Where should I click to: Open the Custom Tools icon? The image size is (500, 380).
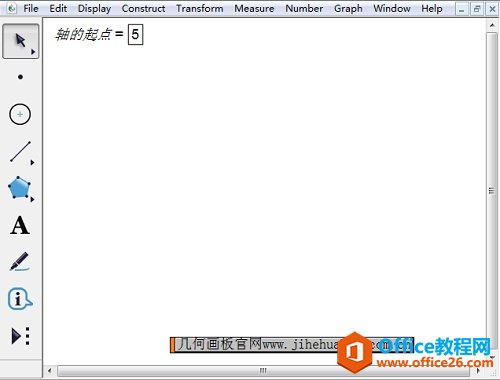pyautogui.click(x=21, y=336)
